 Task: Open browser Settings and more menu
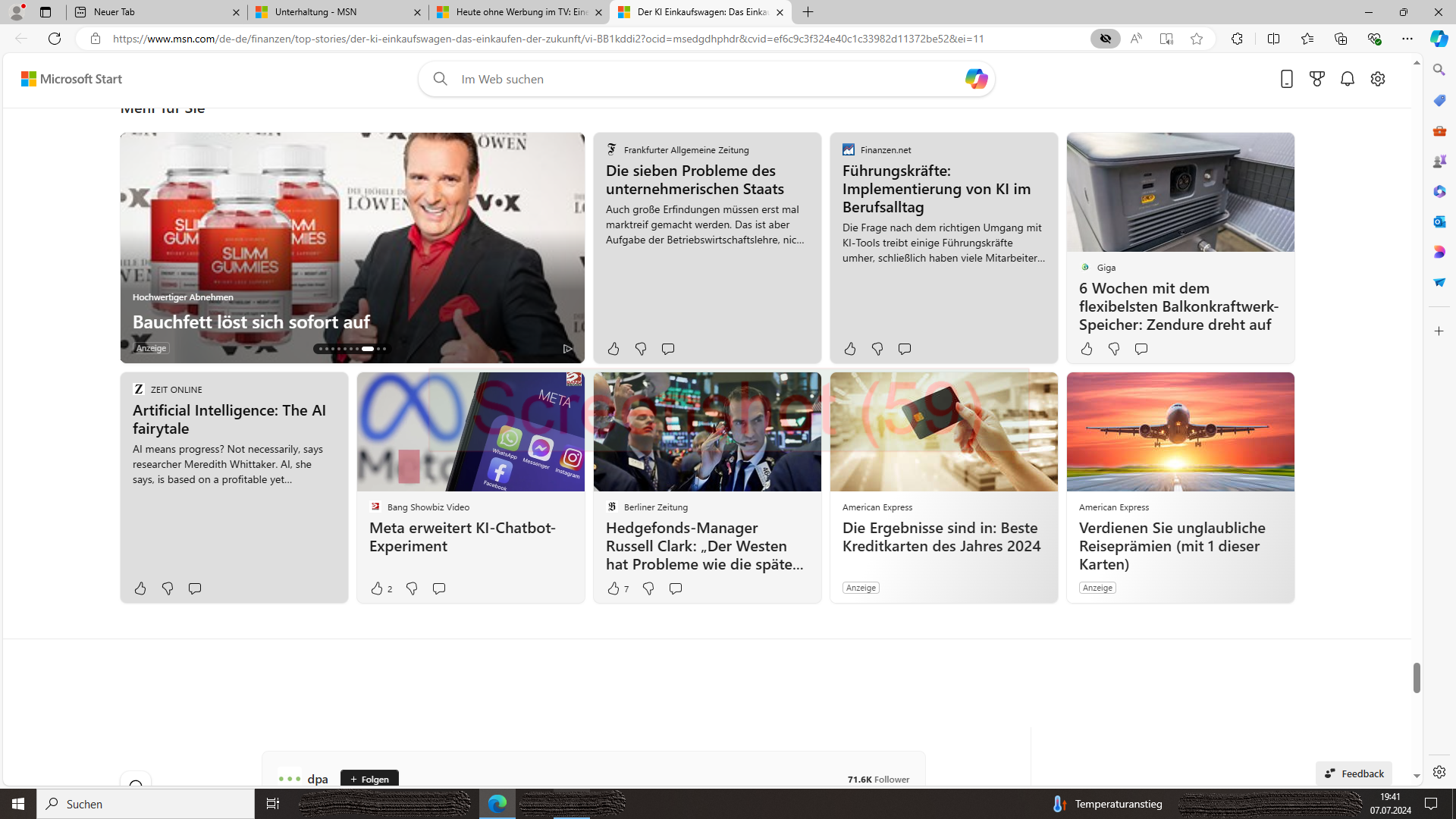click(1407, 39)
